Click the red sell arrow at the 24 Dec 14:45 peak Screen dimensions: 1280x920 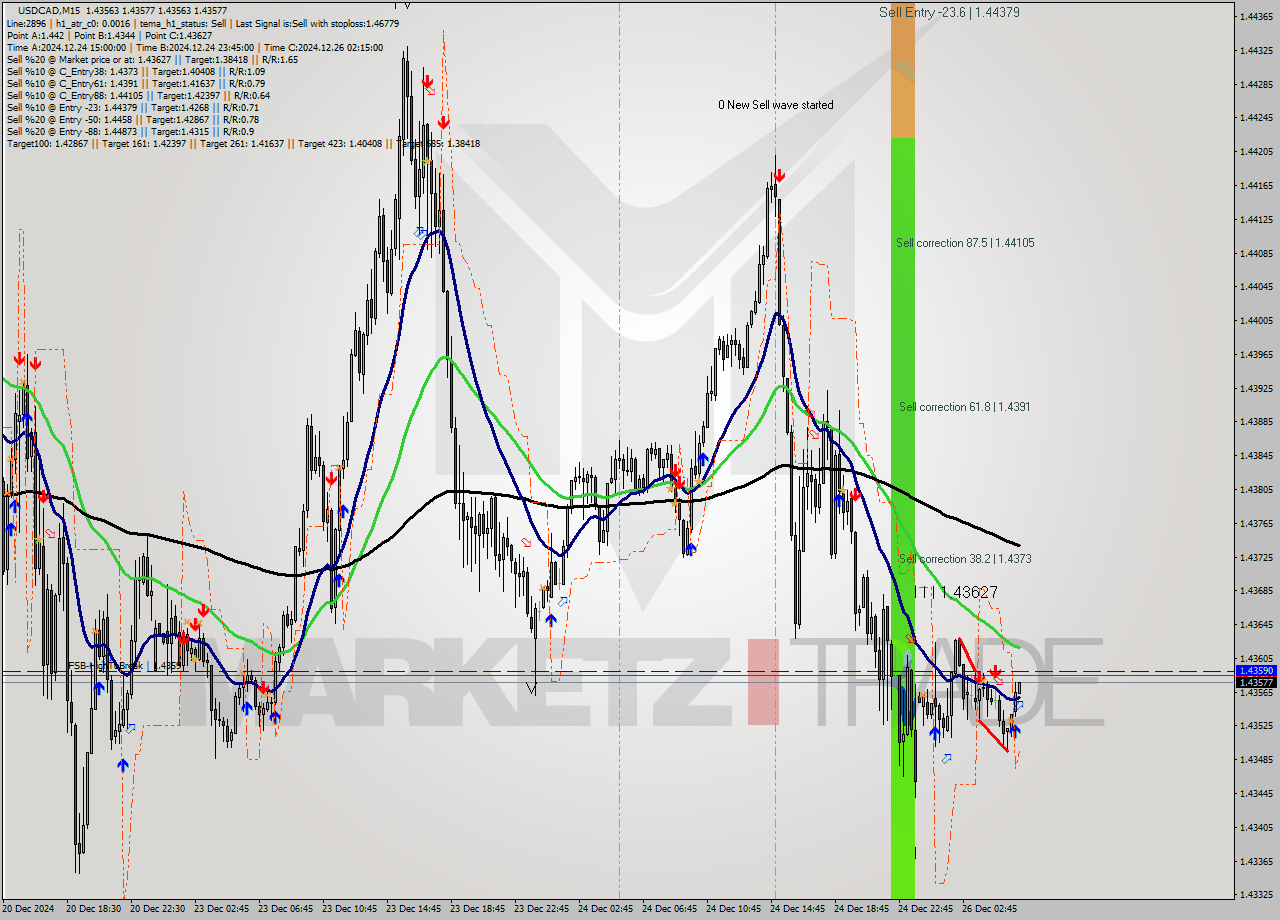(779, 175)
